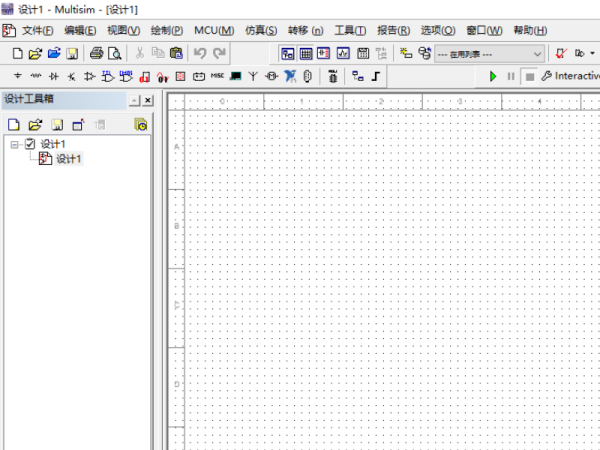Click the spreadsheet view toolbar icon
Screen dimensions: 600x450
[x=306, y=53]
